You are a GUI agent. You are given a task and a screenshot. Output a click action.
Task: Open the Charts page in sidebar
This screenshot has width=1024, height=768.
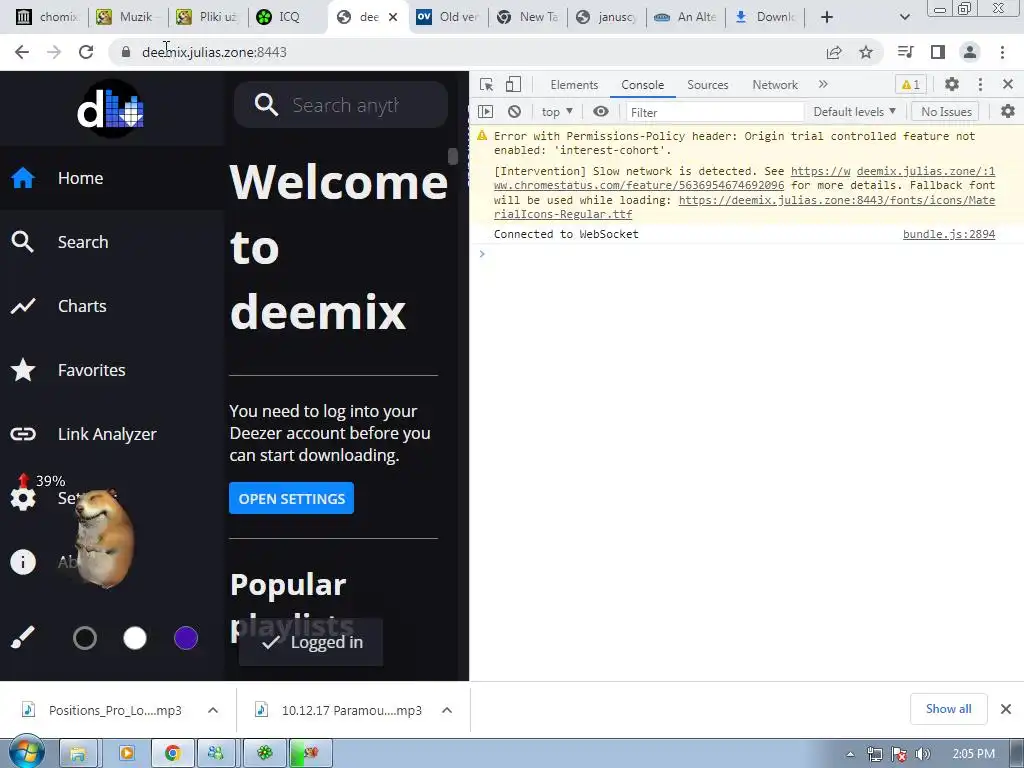[x=112, y=306]
